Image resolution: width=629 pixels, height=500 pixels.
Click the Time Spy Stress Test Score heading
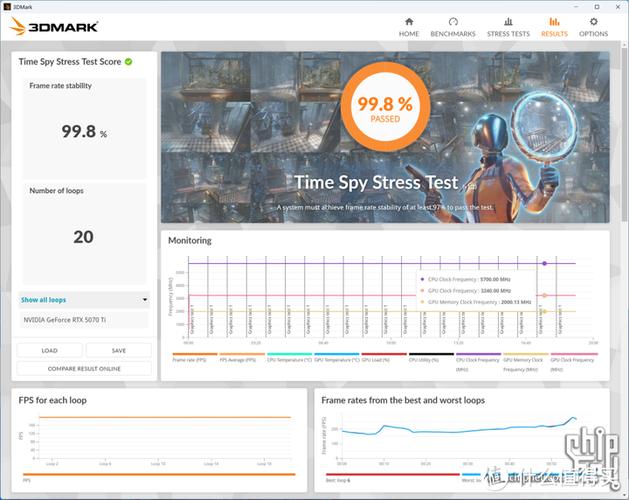coord(70,62)
